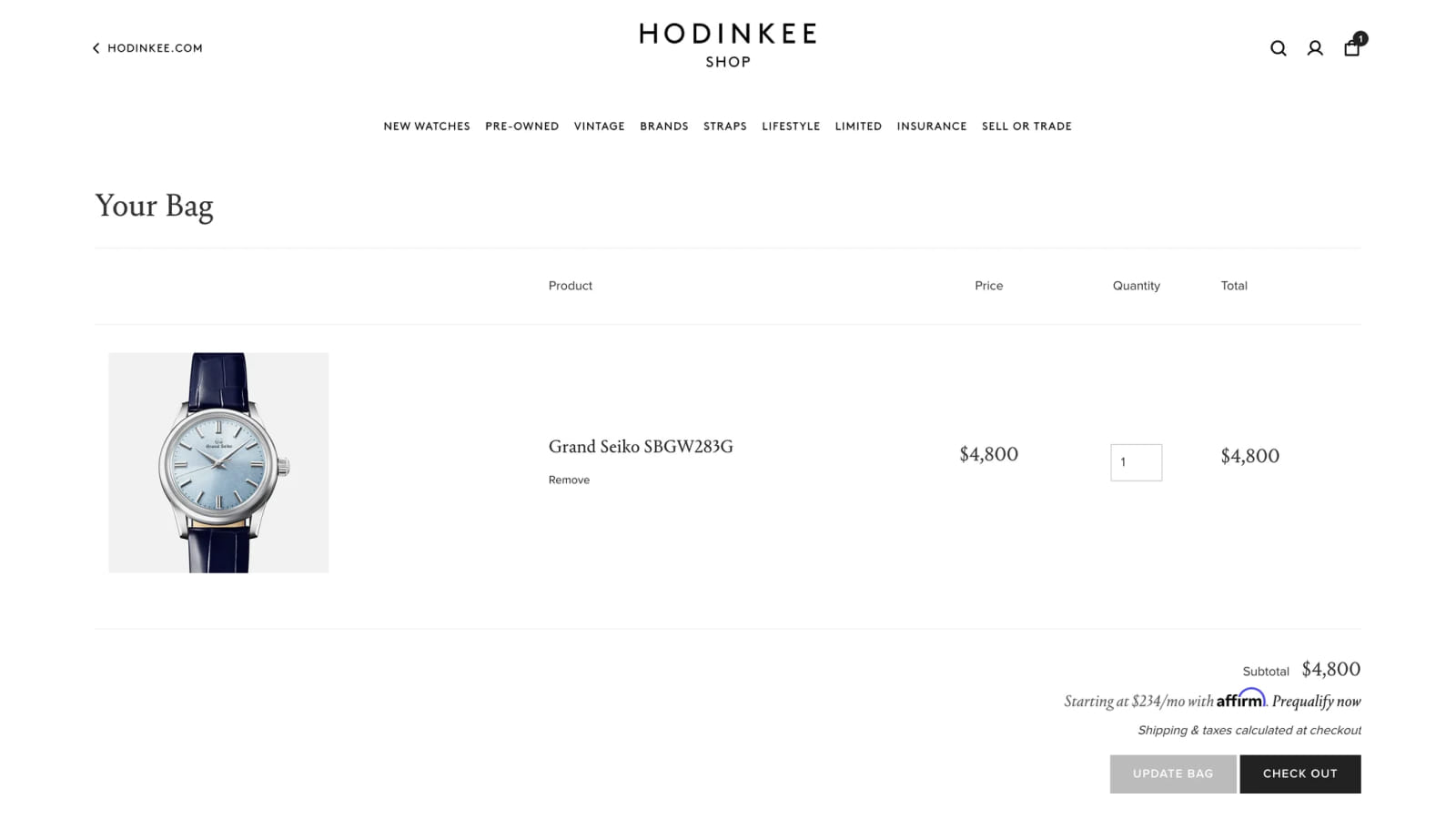View the shopping bag icon
1456x819 pixels.
[x=1351, y=48]
